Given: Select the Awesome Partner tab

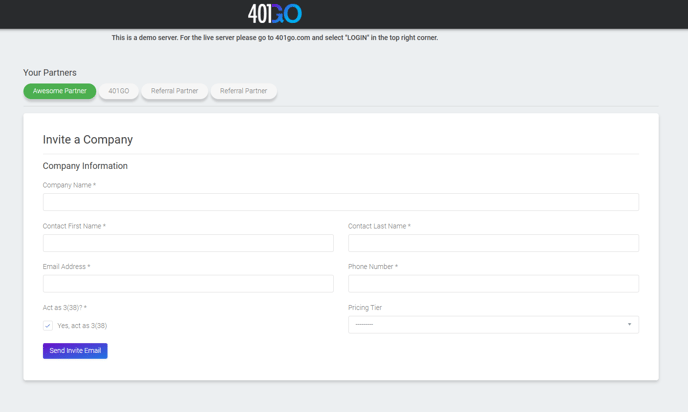Looking at the screenshot, I should (60, 91).
